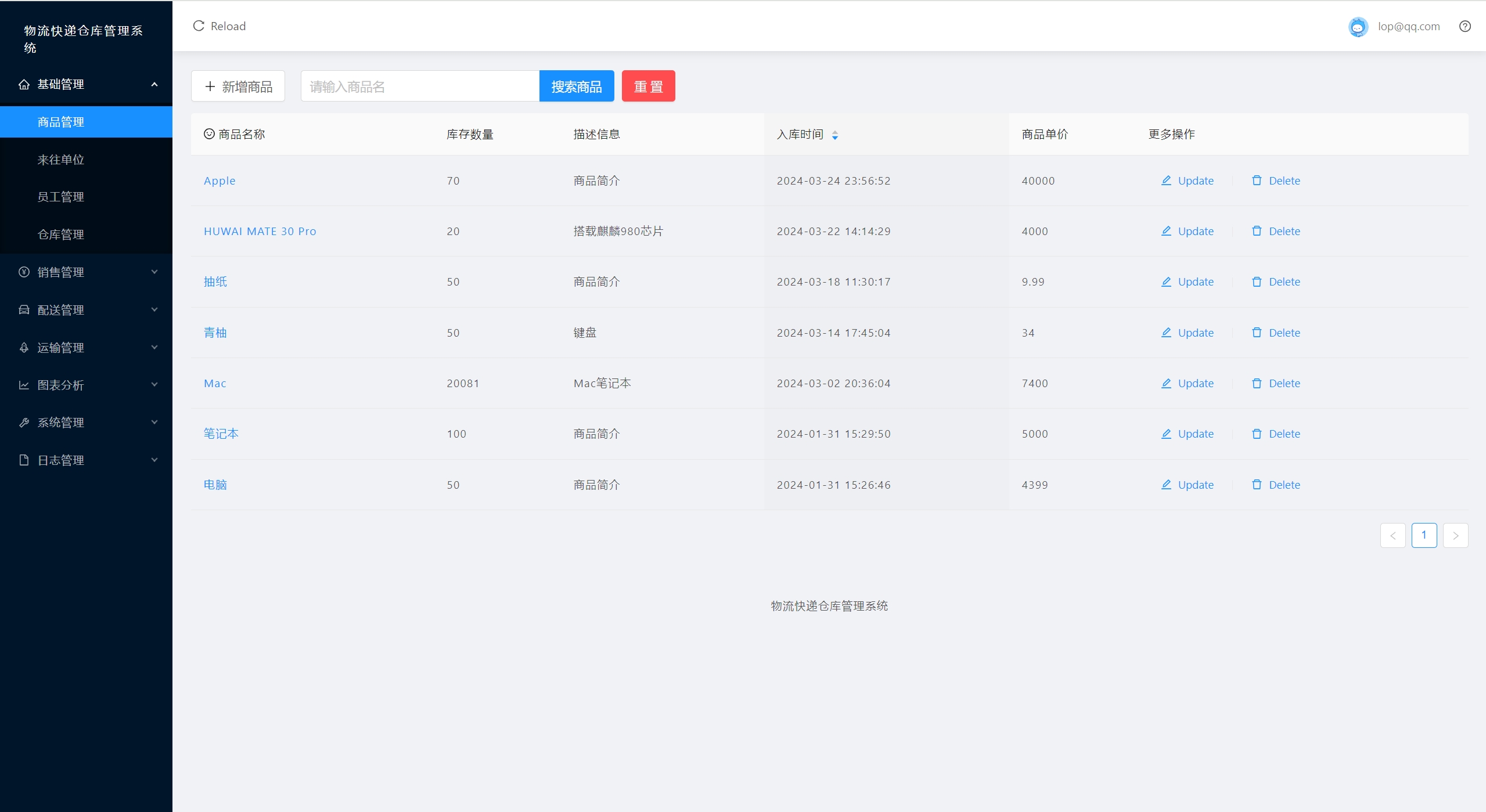Click the pencil Update icon for Apple
The width and height of the screenshot is (1486, 812).
click(x=1166, y=181)
